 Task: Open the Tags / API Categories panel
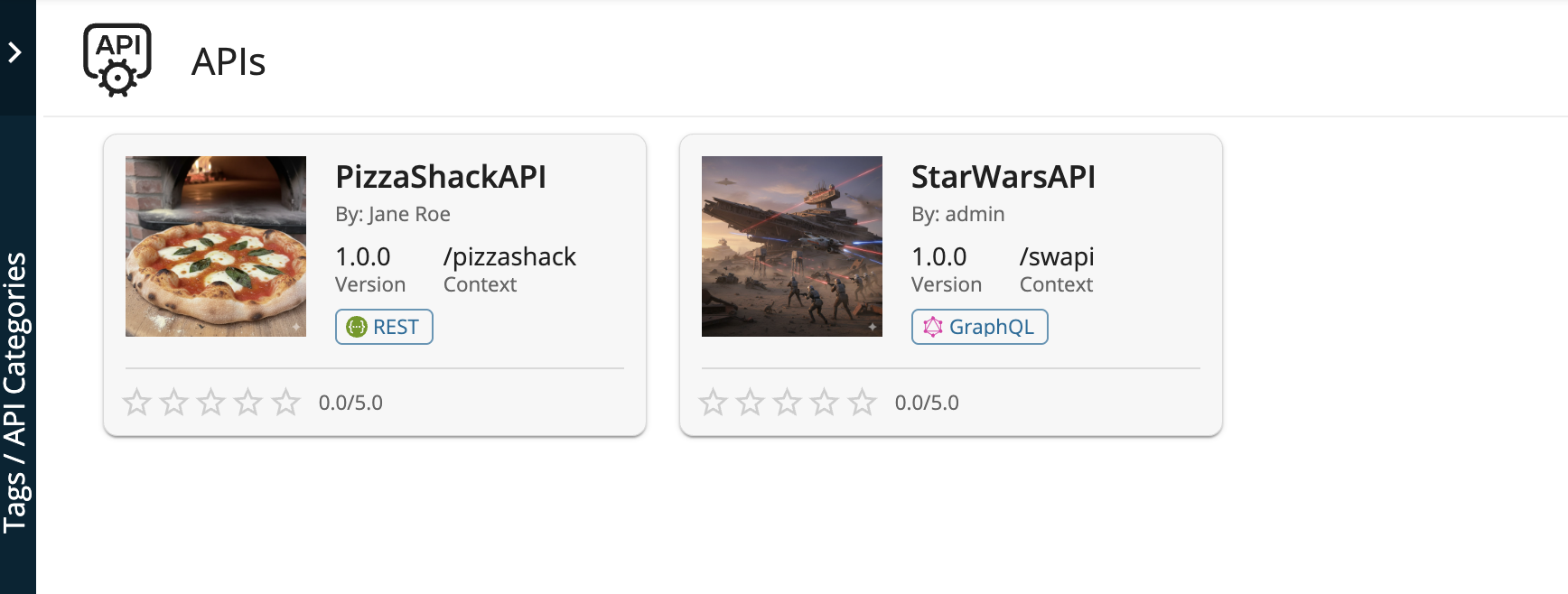15,393
